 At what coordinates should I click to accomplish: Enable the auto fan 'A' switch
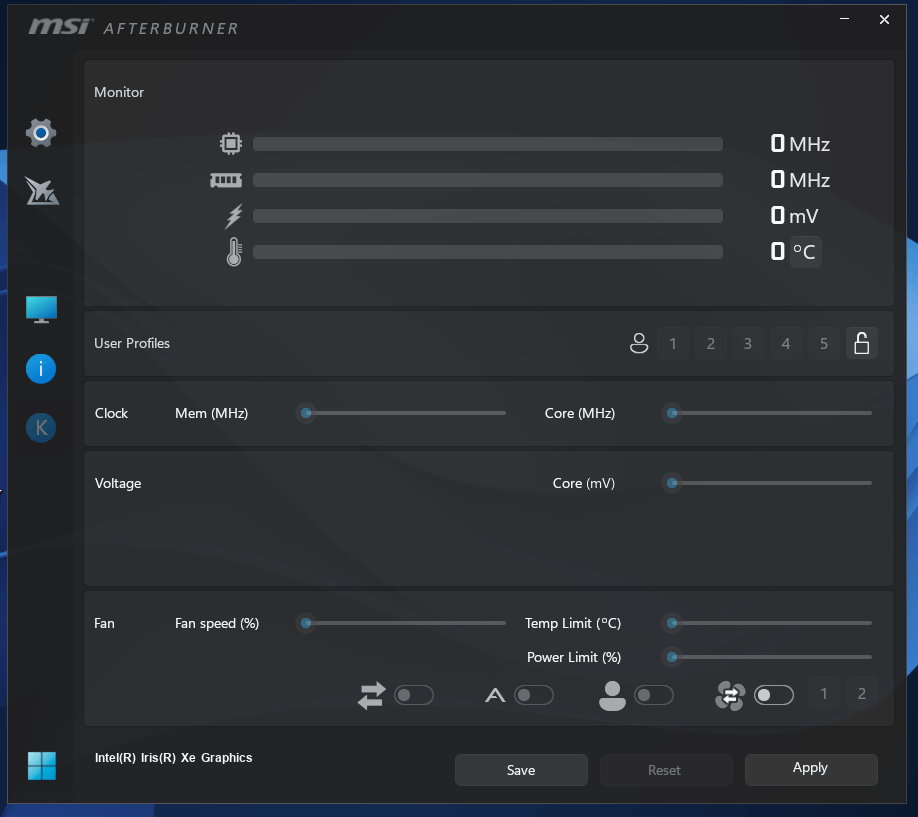pyautogui.click(x=533, y=695)
